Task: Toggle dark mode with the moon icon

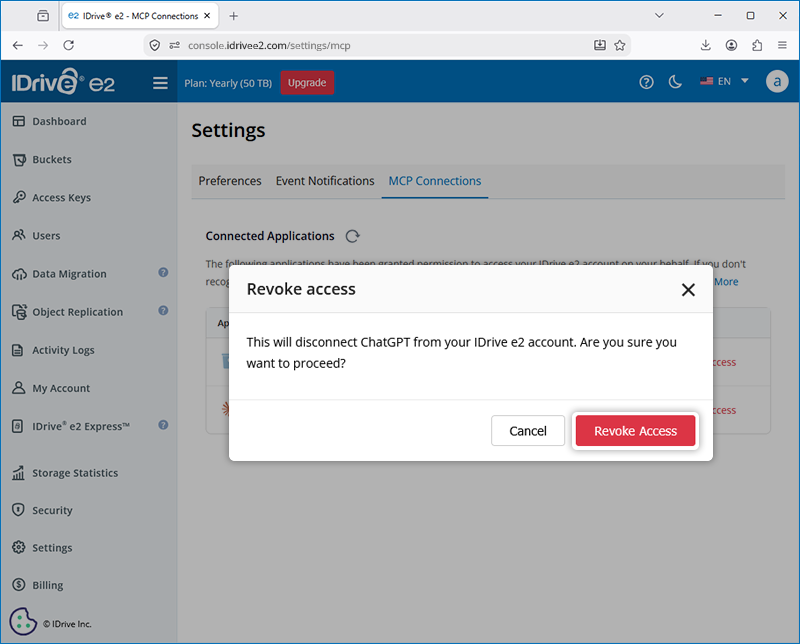Action: tap(675, 82)
